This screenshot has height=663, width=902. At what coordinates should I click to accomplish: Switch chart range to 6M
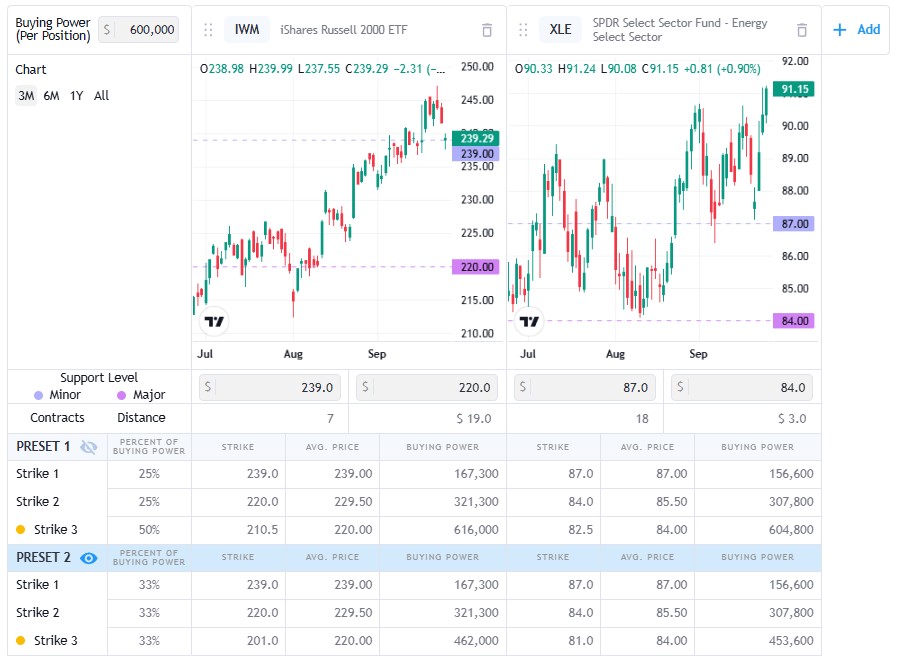[x=51, y=96]
